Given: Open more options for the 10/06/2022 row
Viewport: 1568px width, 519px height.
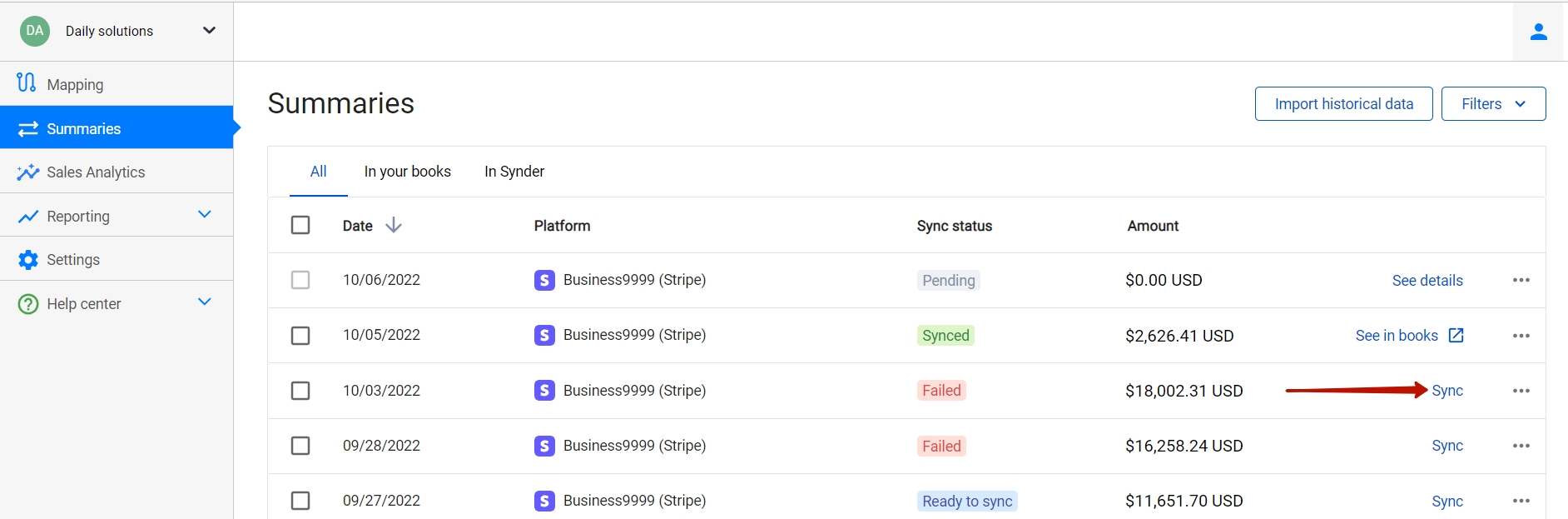Looking at the screenshot, I should point(1521,280).
